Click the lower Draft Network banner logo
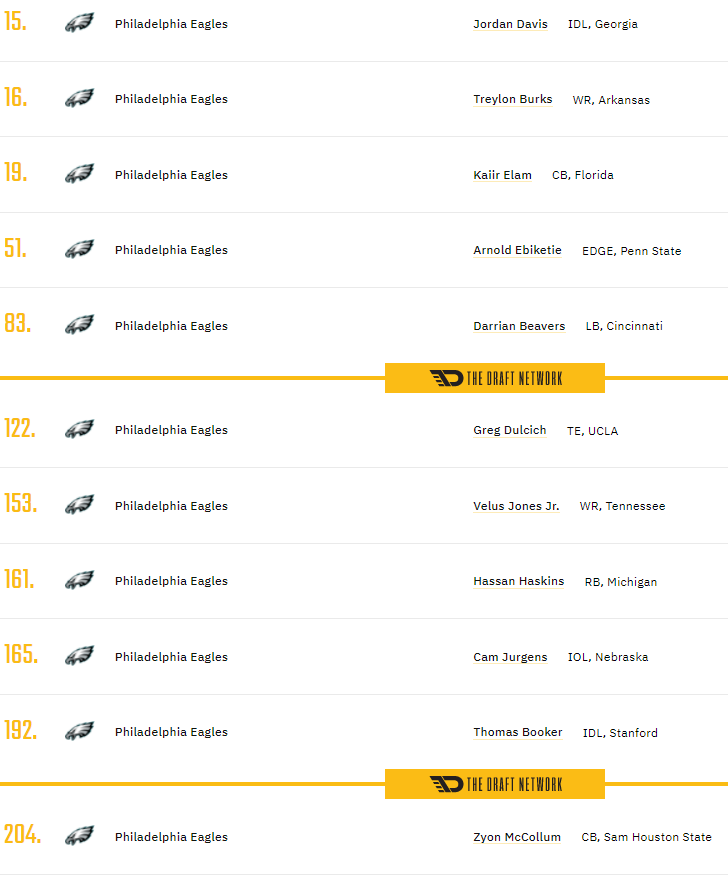728x882 pixels. pos(495,784)
